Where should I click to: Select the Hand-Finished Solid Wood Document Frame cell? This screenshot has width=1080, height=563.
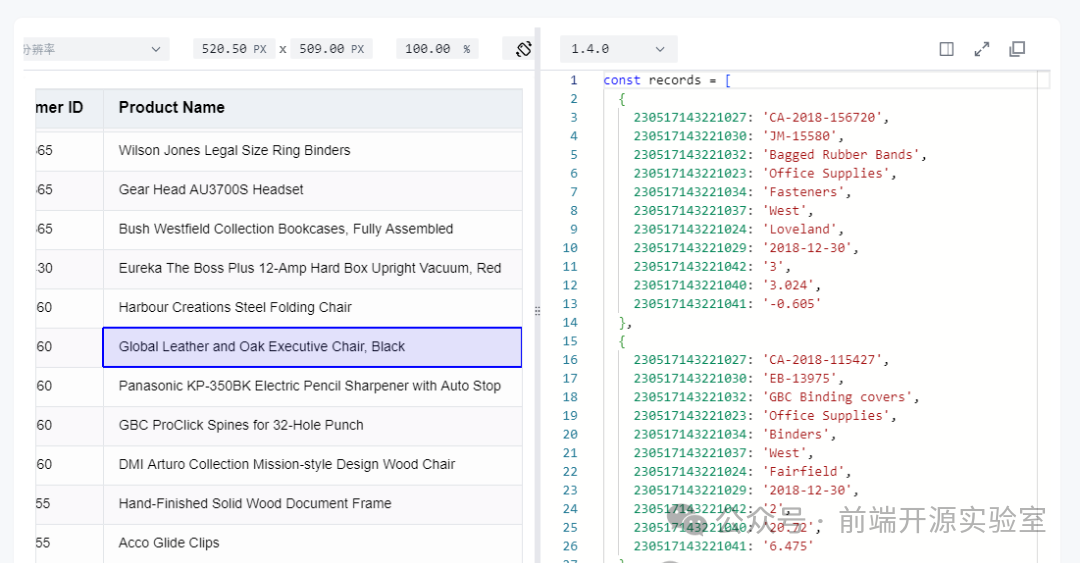click(313, 504)
